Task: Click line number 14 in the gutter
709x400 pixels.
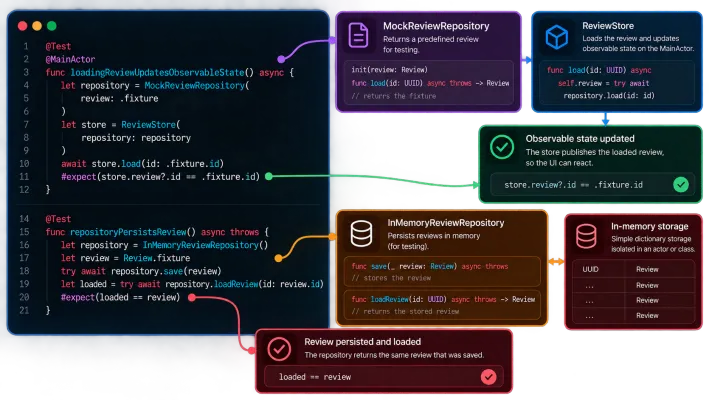Action: (24, 219)
